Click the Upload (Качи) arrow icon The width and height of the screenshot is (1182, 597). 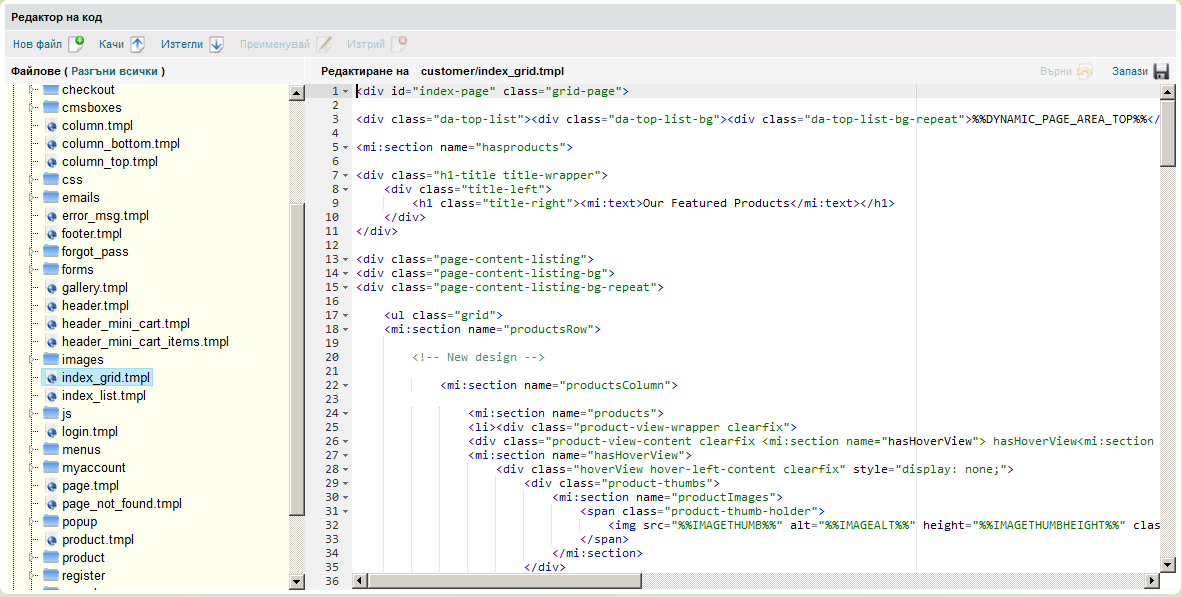(137, 44)
